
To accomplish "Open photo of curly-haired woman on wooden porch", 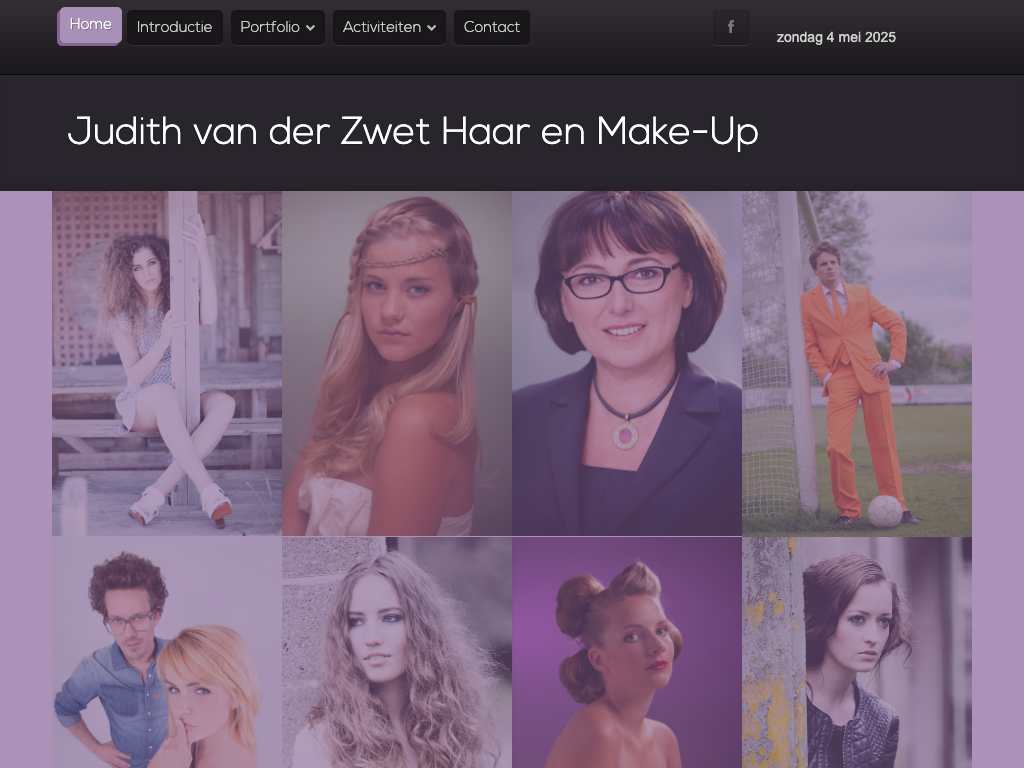I will (167, 363).
